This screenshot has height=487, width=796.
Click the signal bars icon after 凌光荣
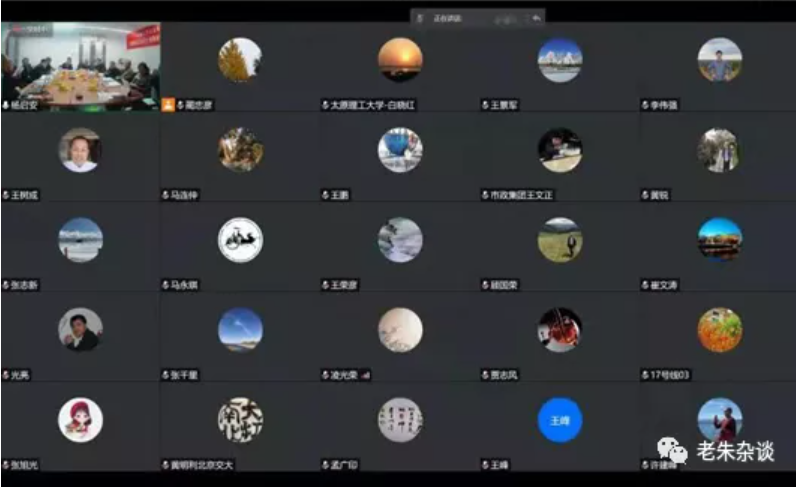tap(365, 375)
